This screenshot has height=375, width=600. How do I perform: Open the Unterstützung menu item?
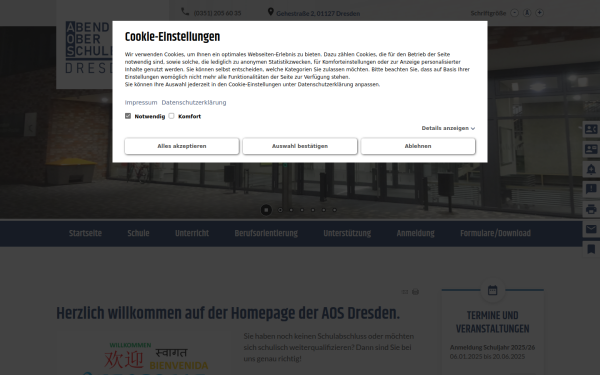(347, 233)
